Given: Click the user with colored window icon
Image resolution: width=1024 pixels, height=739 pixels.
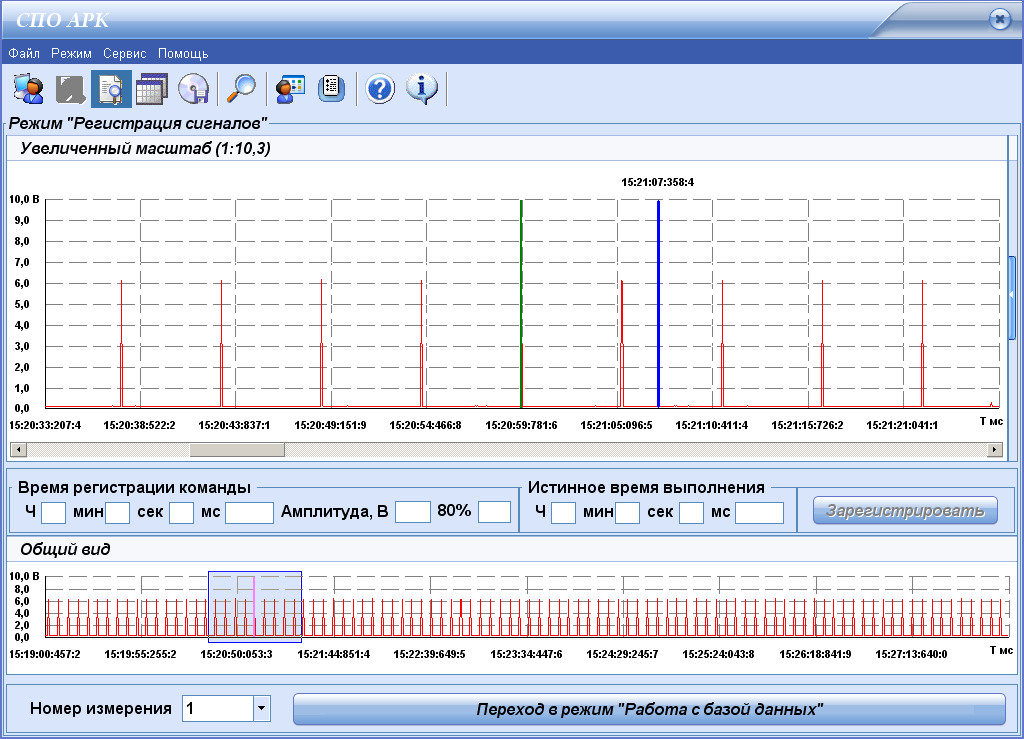Looking at the screenshot, I should [289, 89].
